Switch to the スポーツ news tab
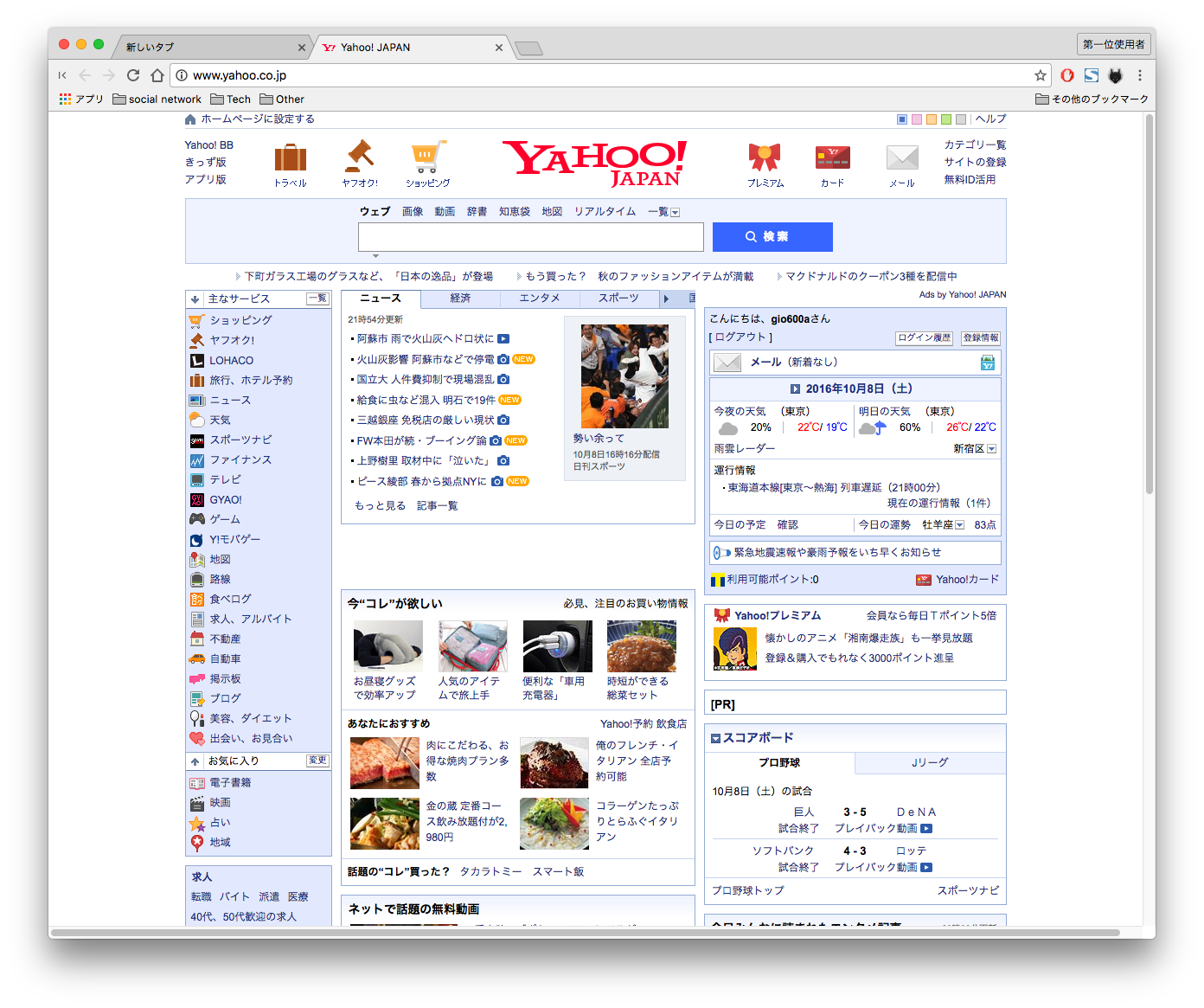This screenshot has width=1204, height=1008. 618,299
